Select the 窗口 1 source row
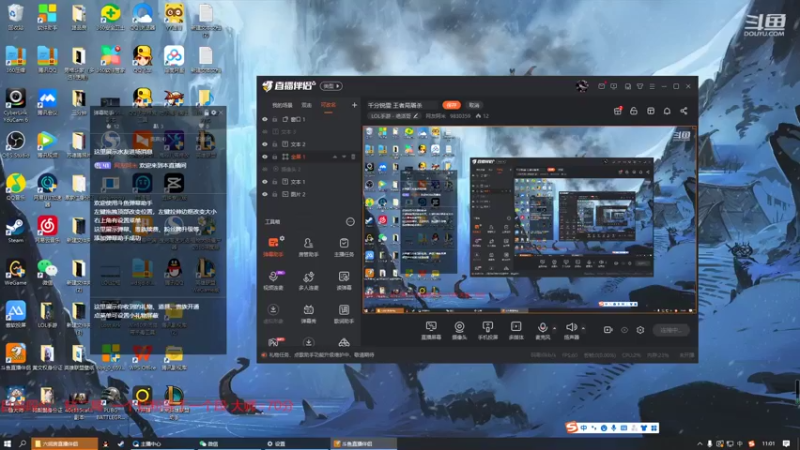 tap(308, 119)
